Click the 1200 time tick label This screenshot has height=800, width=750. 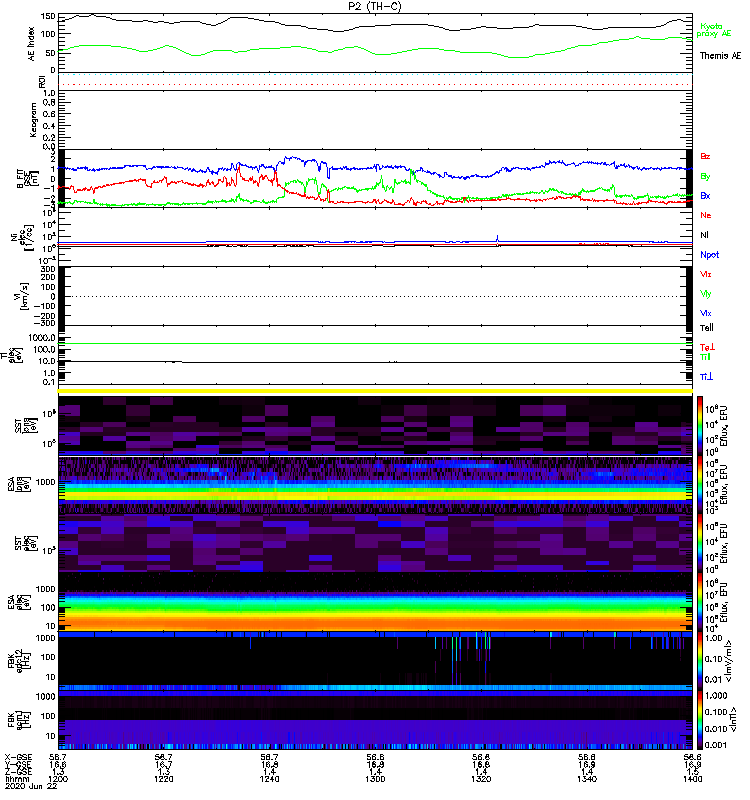tap(58, 779)
